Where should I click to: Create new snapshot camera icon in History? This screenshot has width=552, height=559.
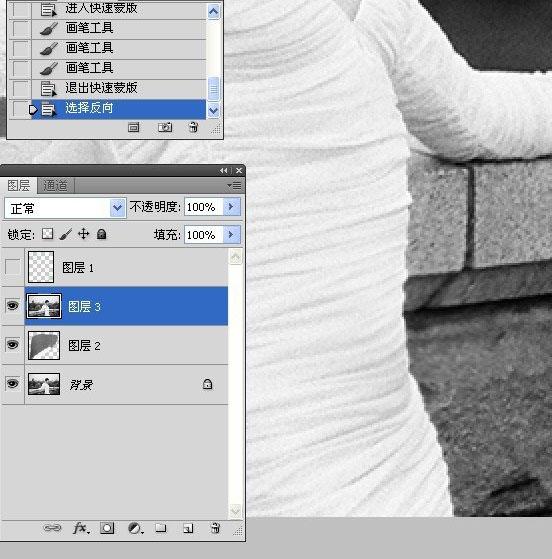coord(165,127)
